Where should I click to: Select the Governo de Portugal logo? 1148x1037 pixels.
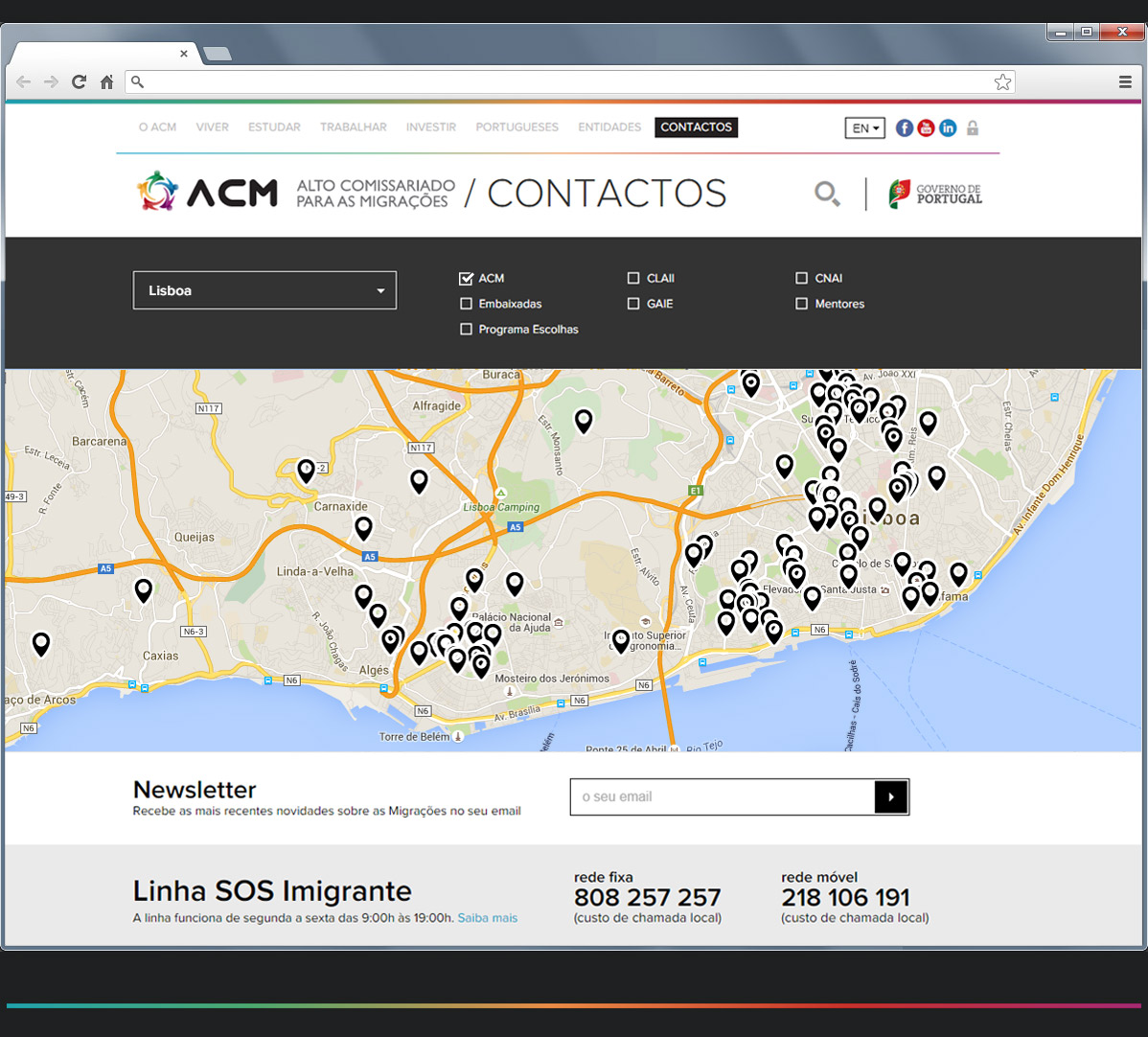[x=934, y=192]
